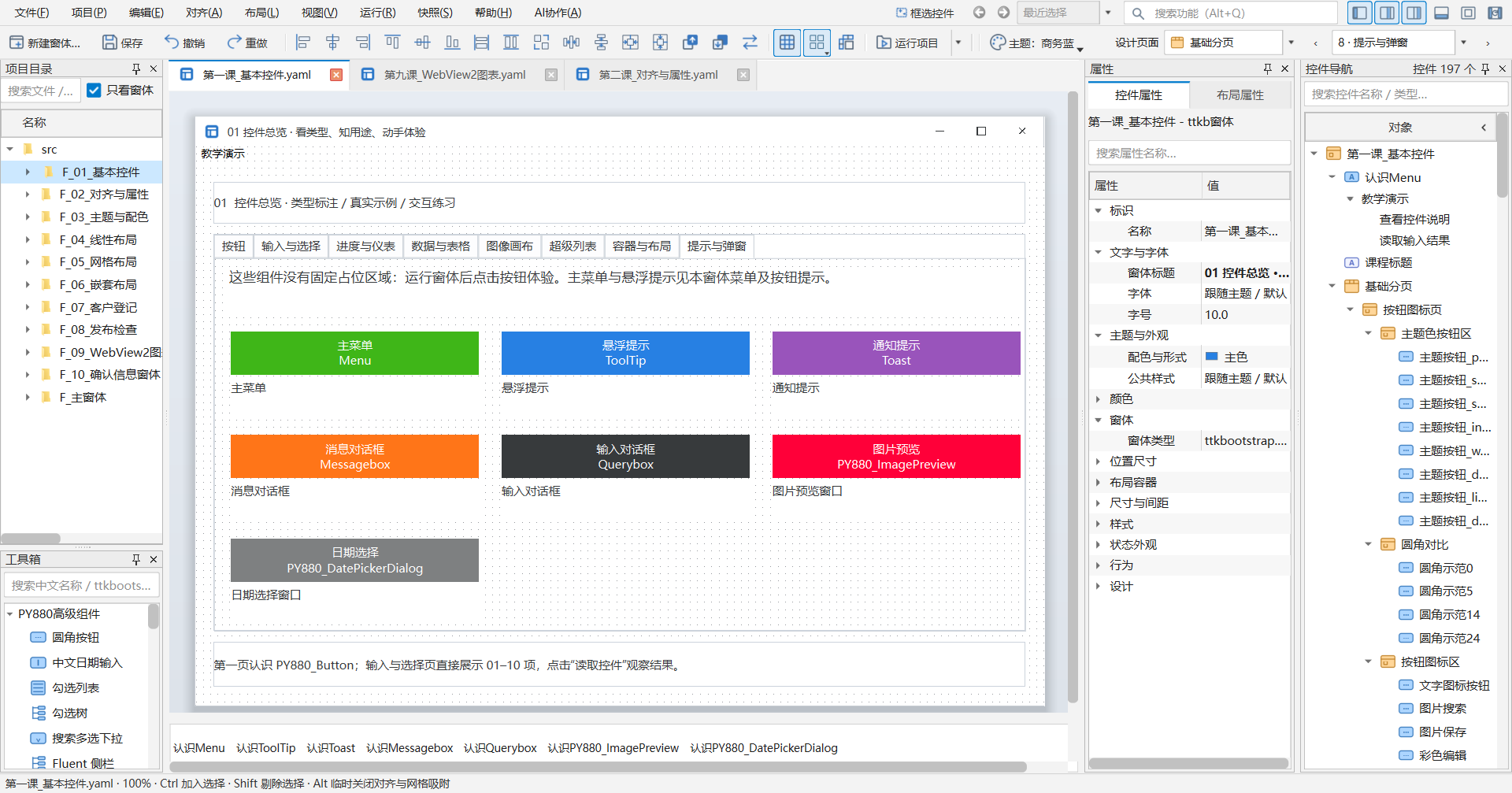Viewport: 1512px width, 793px height.
Task: Toggle the 只看窗体 checkbox
Action: [x=94, y=91]
